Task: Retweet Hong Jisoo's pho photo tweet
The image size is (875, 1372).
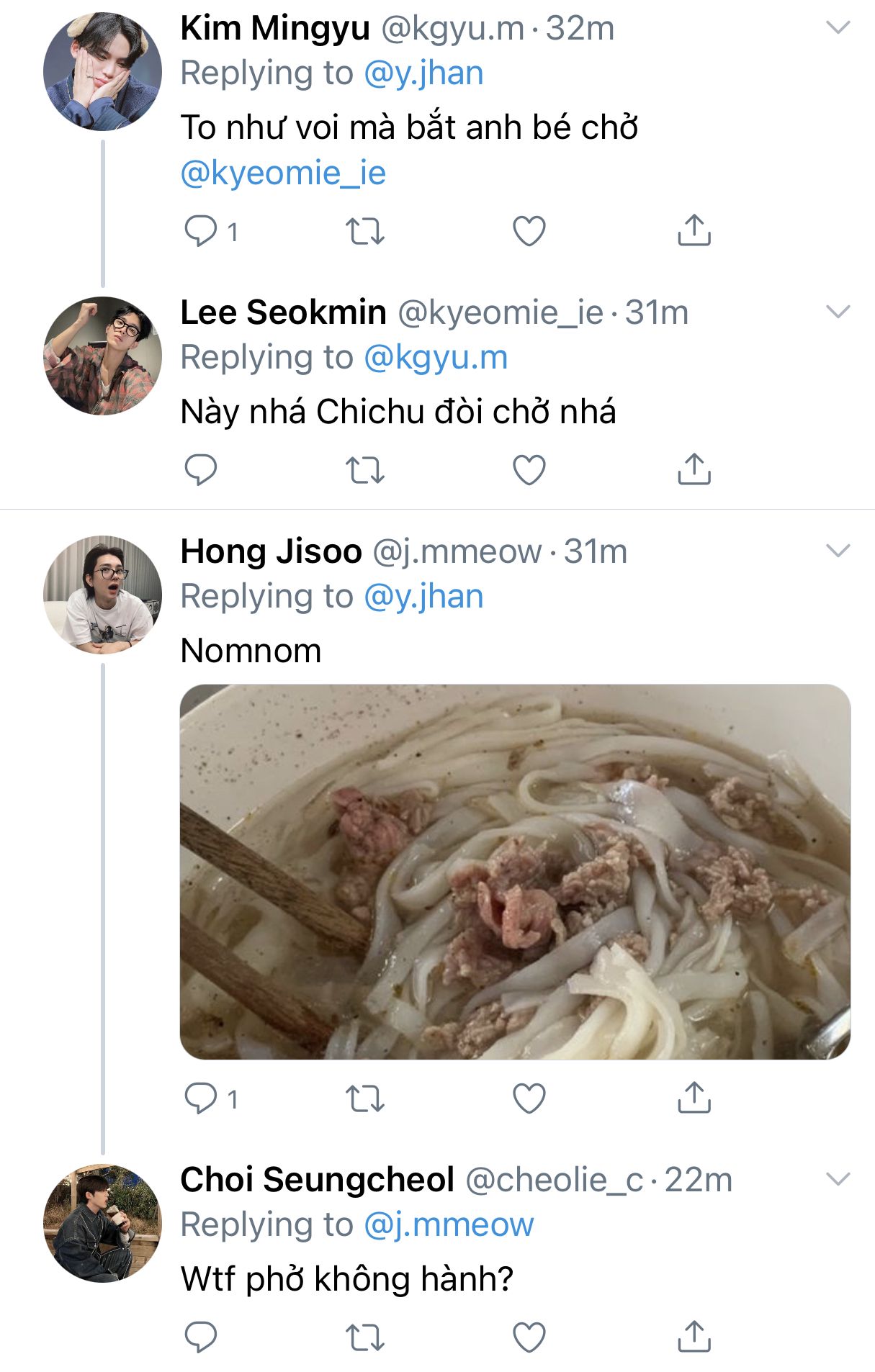Action: [365, 1098]
